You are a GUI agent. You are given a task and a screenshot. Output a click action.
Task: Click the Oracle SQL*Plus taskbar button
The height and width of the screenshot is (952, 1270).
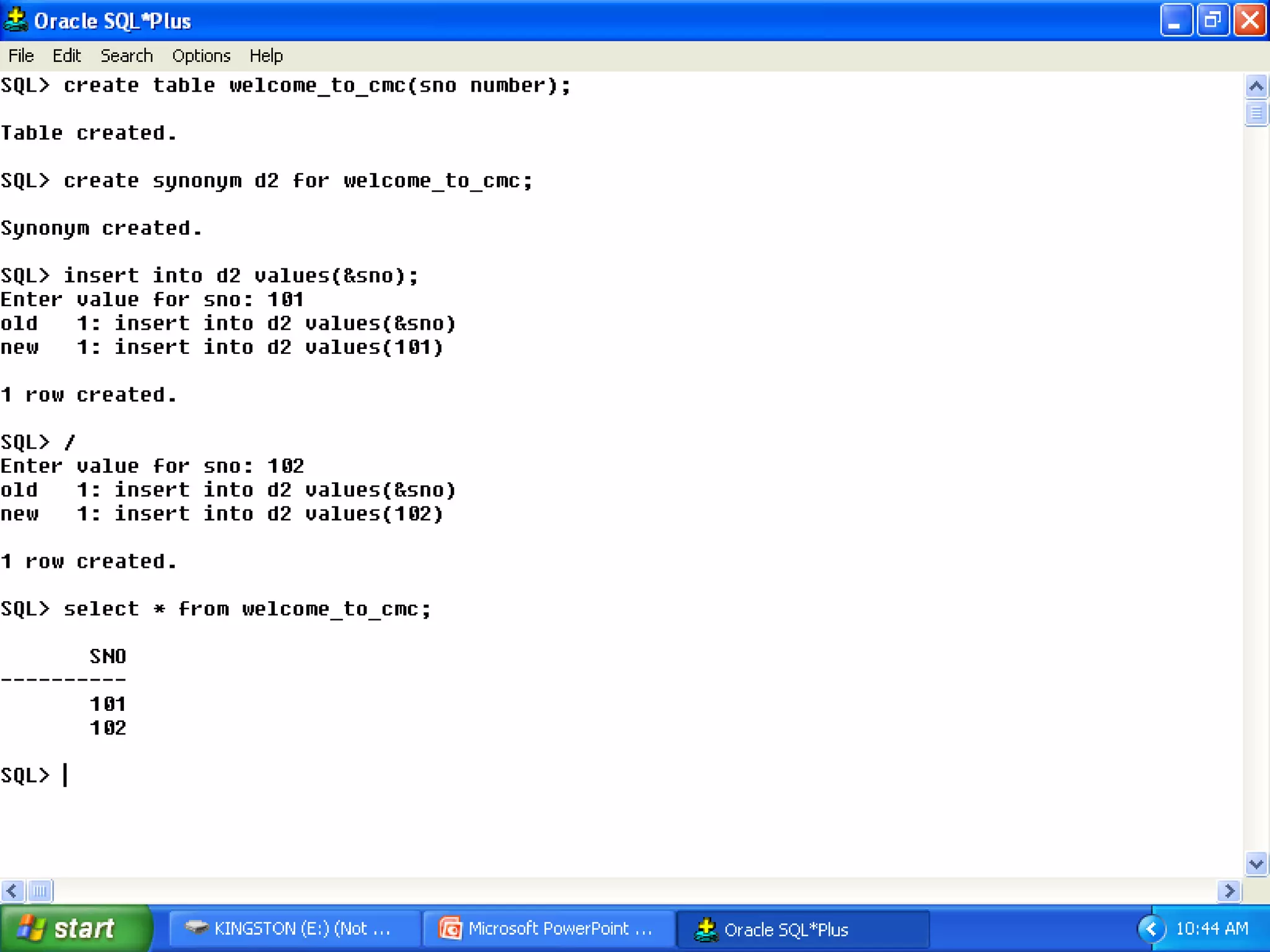point(802,929)
